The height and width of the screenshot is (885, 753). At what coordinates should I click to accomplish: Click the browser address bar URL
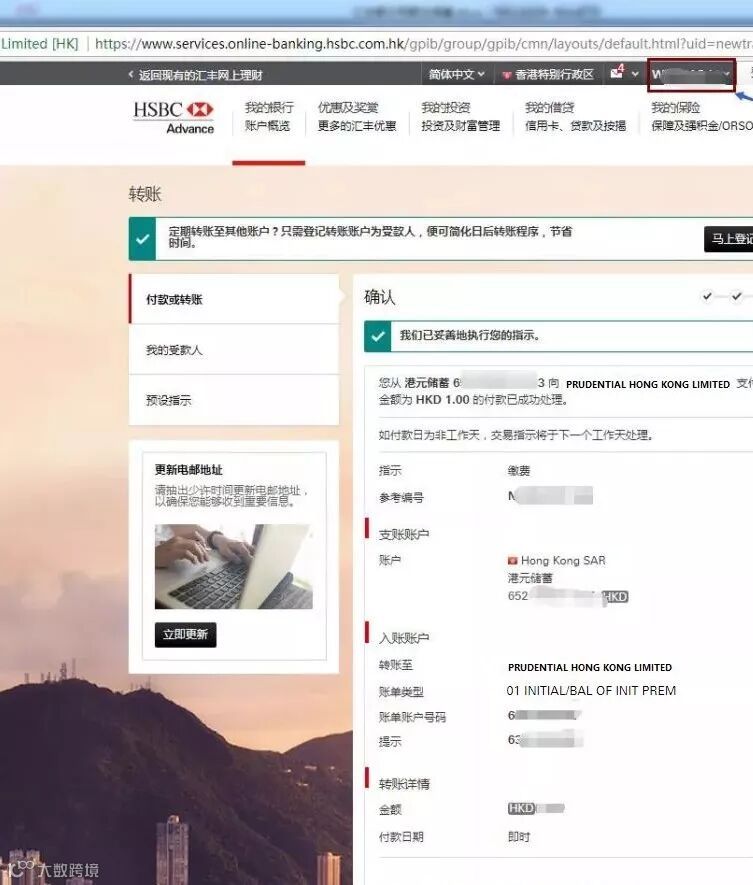[423, 43]
